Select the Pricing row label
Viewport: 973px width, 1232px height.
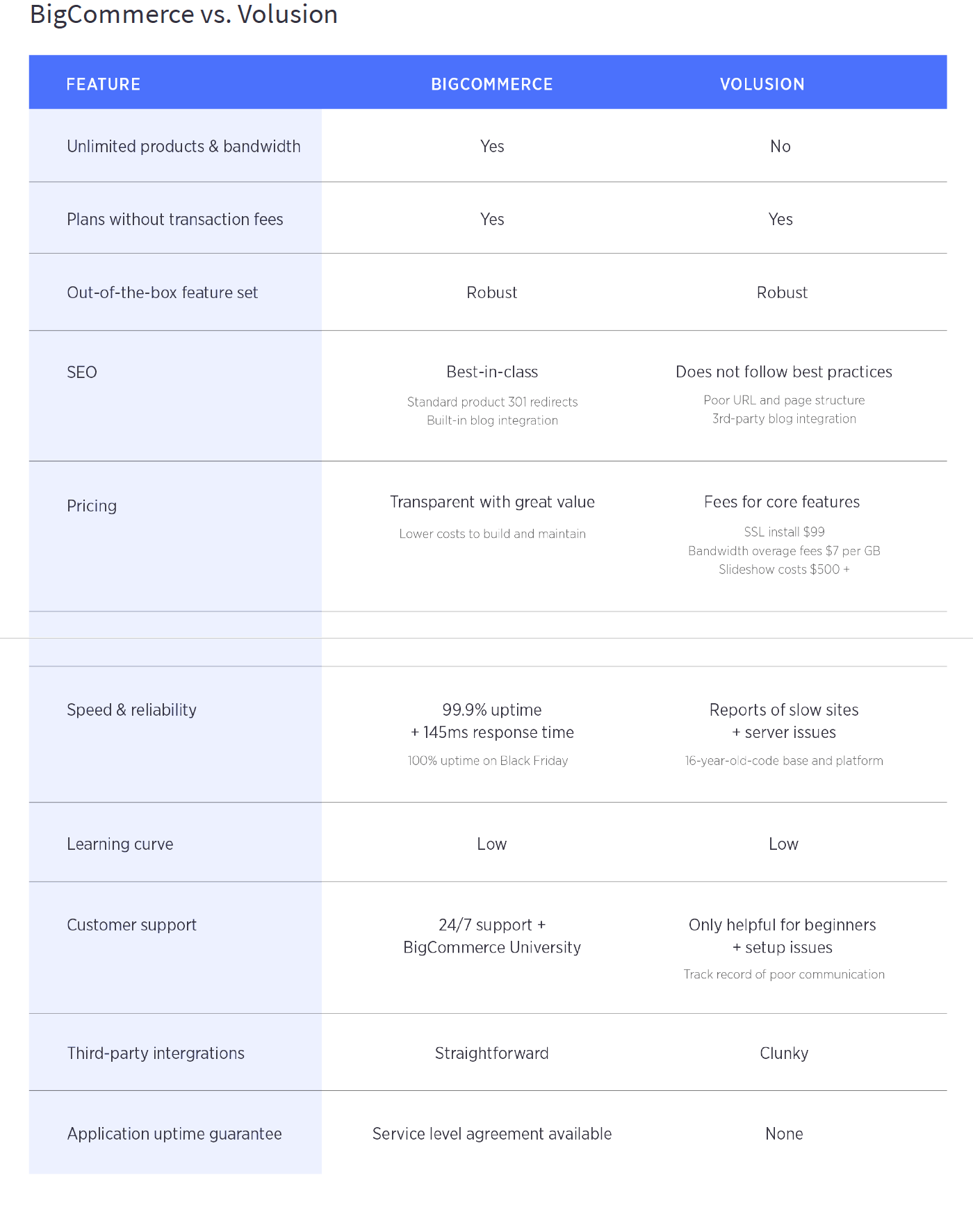92,506
